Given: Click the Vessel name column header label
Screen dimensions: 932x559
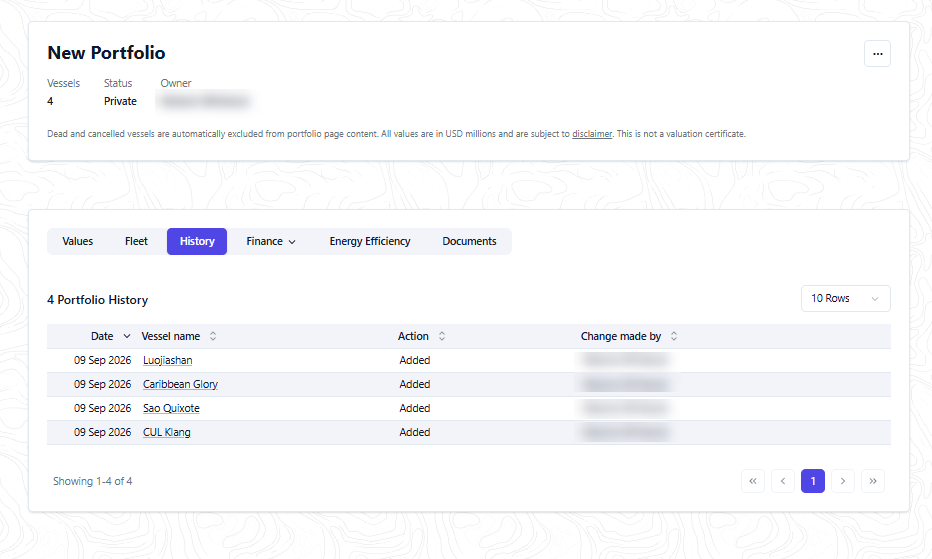Looking at the screenshot, I should [x=171, y=336].
